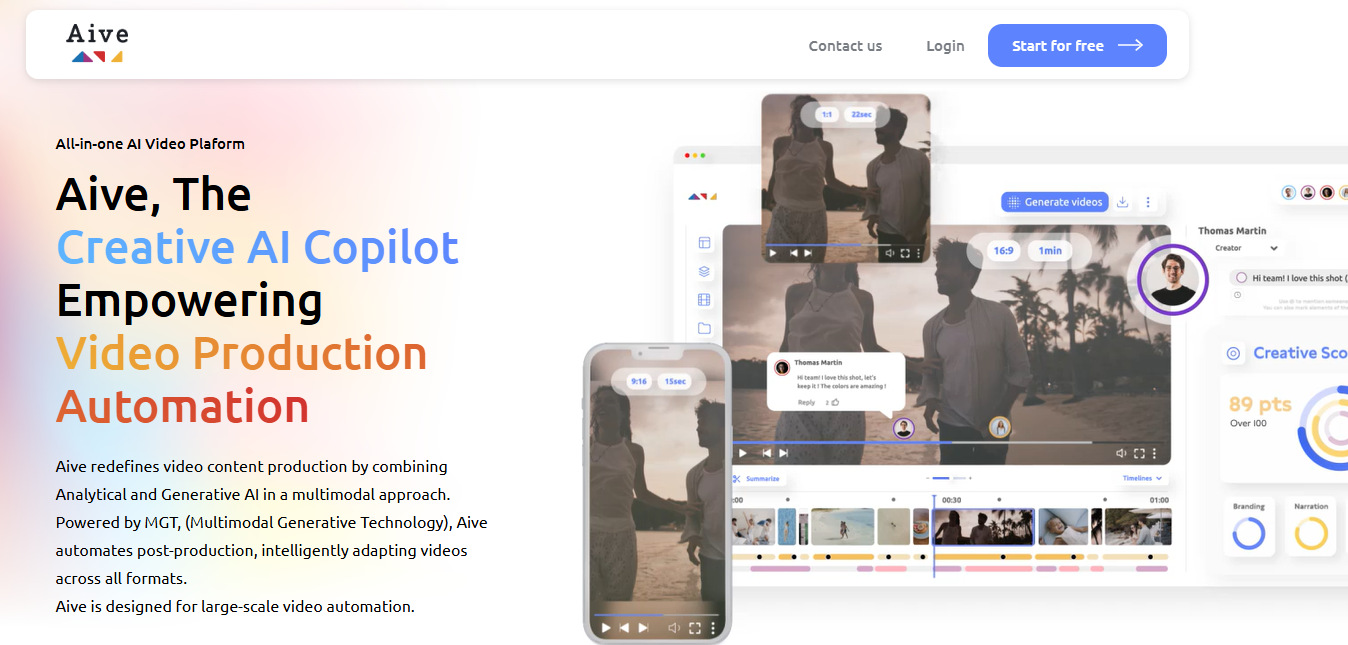
Task: Expand the Creator role dropdown
Action: (x=1246, y=248)
